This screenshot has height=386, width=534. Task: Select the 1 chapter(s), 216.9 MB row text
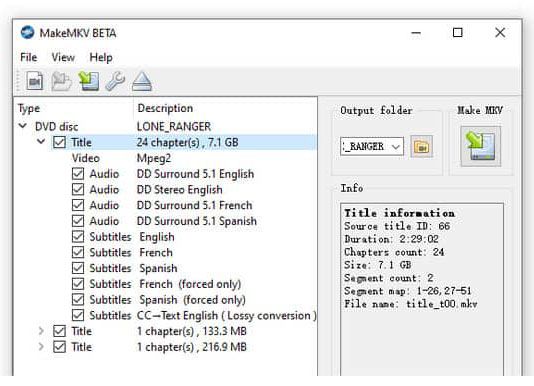tap(191, 347)
